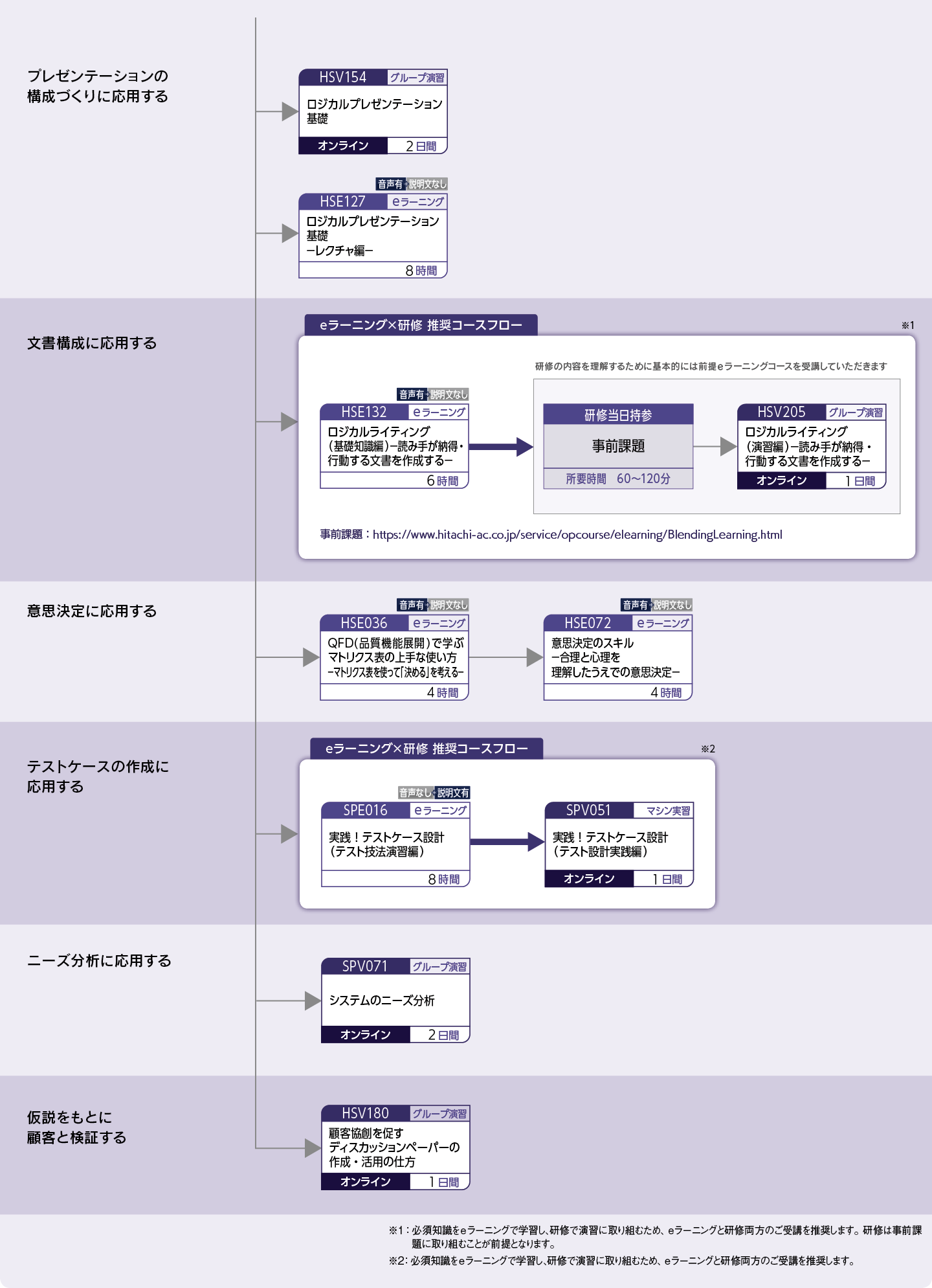Click the eラーニング tag on HSE132
Viewport: 932px width, 1288px height.
[439, 412]
